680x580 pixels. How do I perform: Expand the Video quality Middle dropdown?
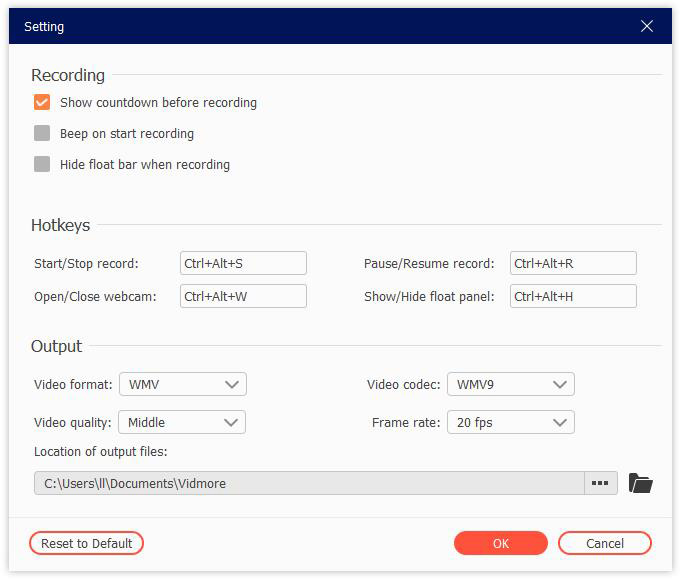tap(182, 422)
